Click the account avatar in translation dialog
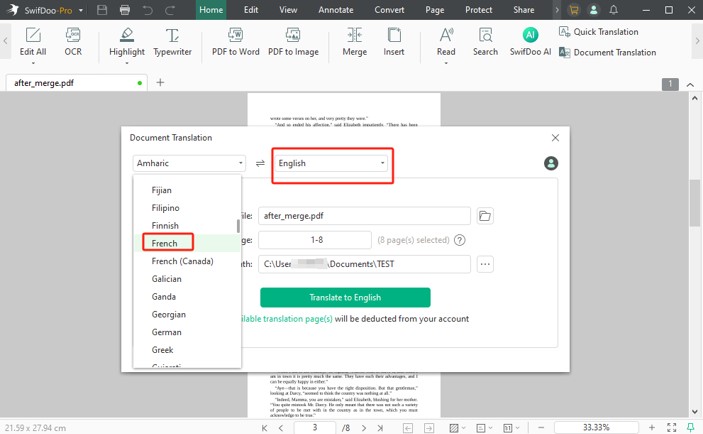 click(x=551, y=163)
